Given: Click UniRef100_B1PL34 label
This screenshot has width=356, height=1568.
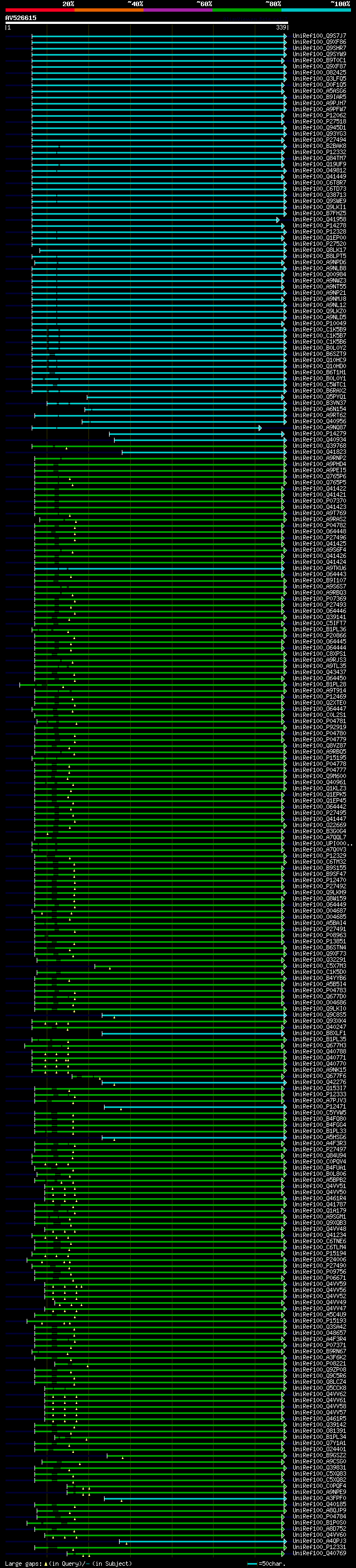Looking at the screenshot, I should [319, 1437].
